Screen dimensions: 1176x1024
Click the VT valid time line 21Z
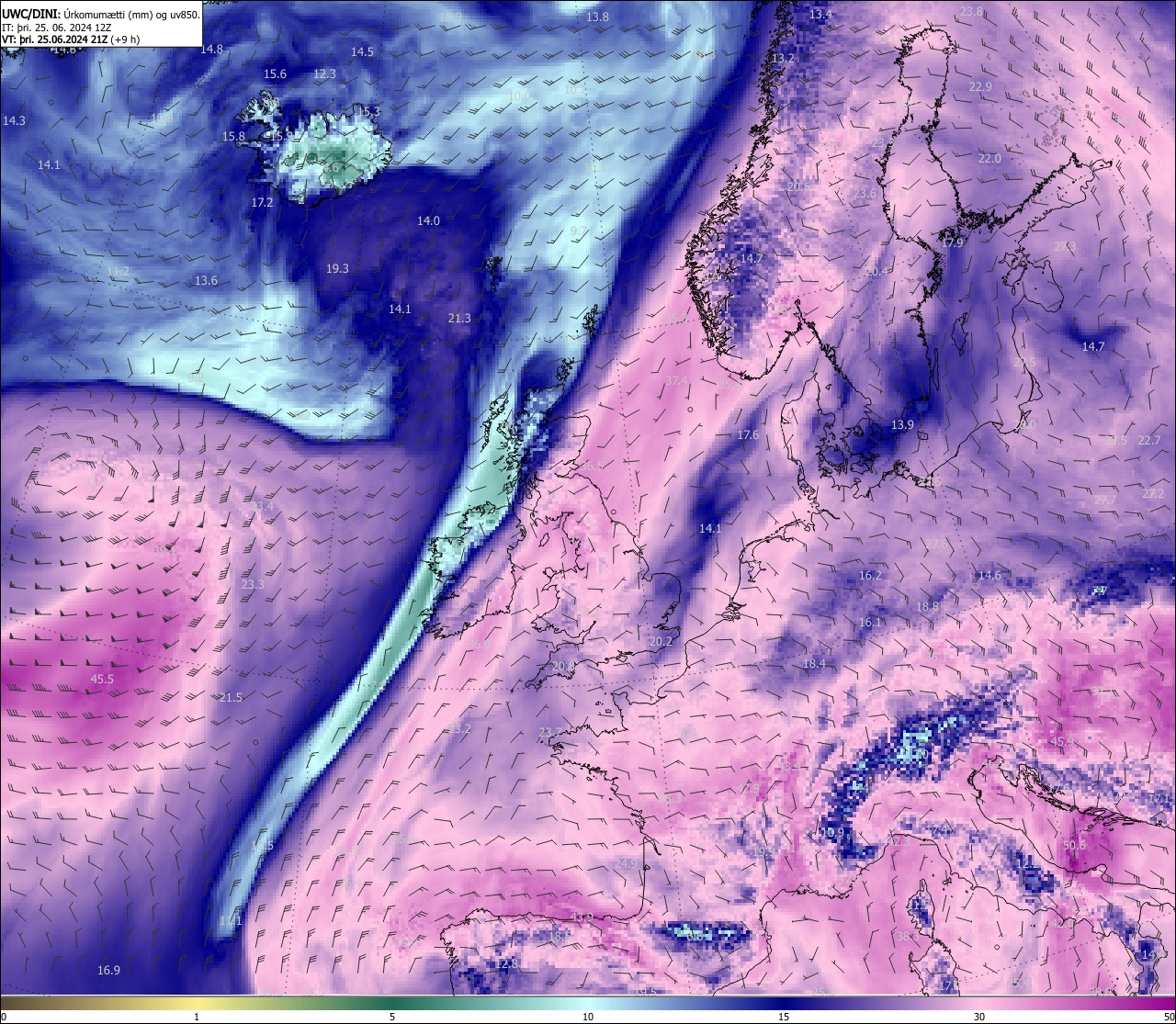click(71, 39)
